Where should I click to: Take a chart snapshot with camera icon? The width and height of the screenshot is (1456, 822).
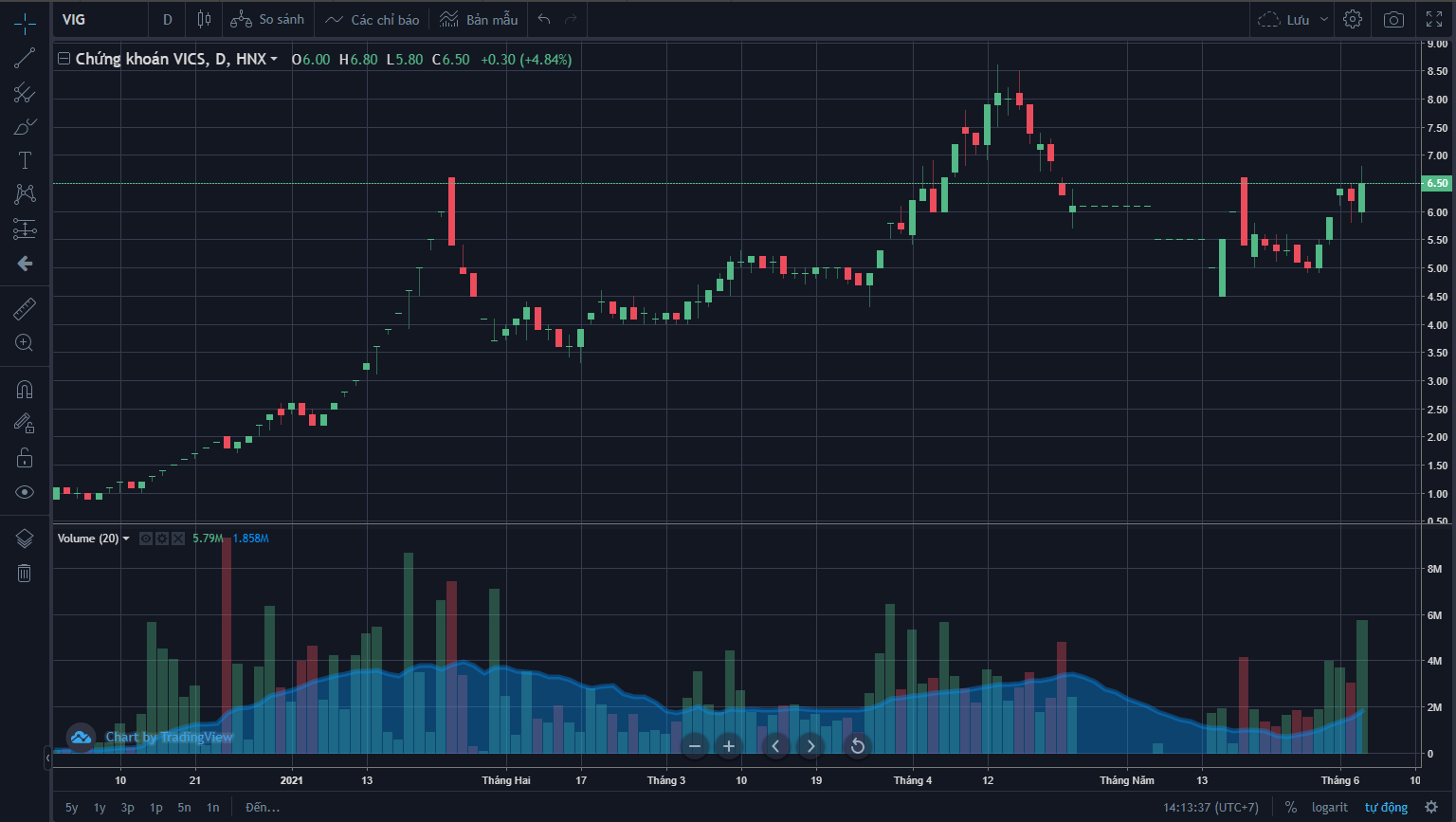pos(1393,20)
